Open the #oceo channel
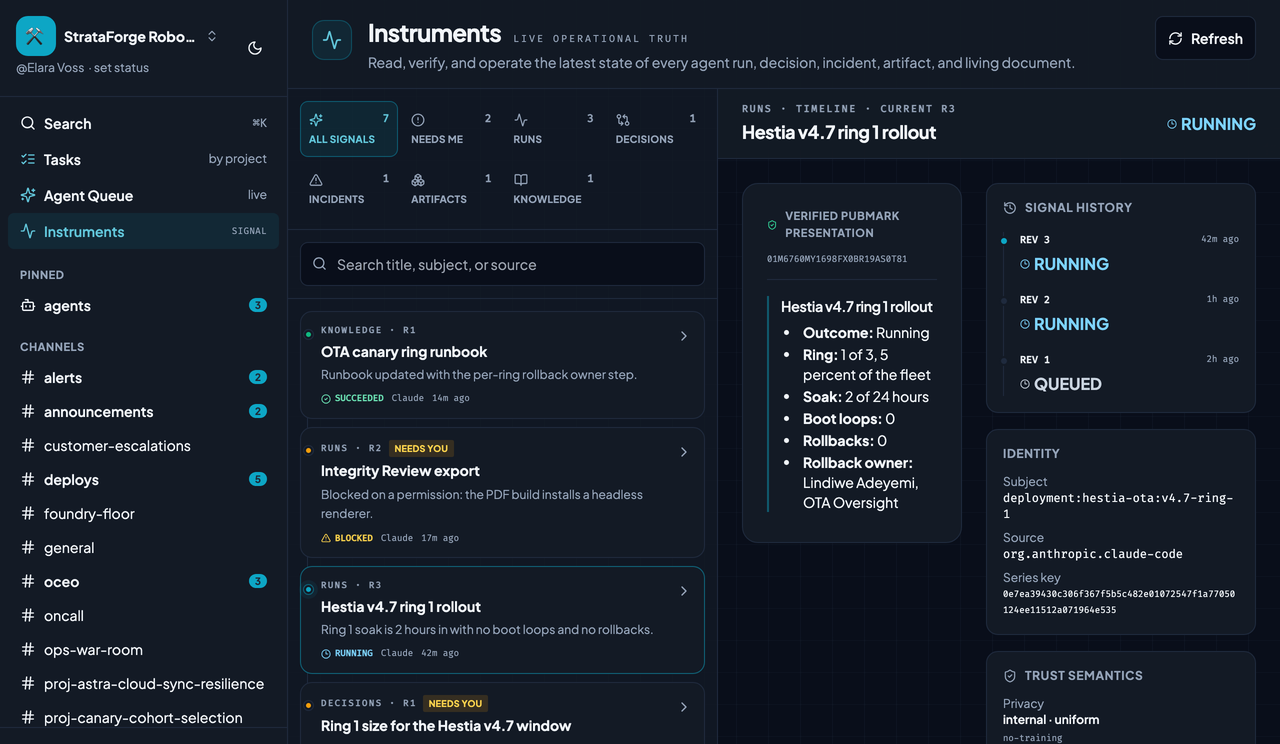 143,582
